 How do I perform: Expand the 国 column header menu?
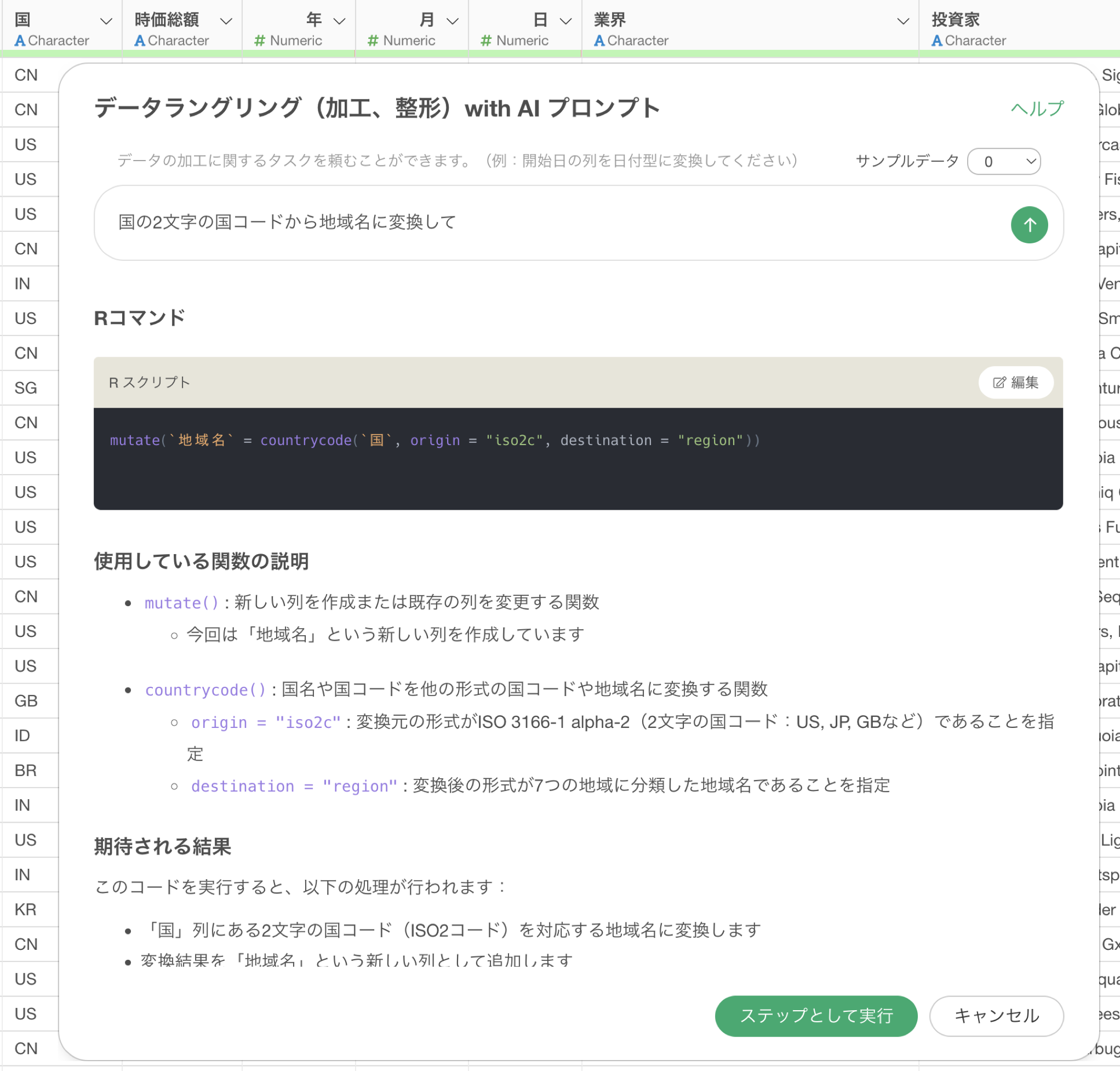click(106, 21)
